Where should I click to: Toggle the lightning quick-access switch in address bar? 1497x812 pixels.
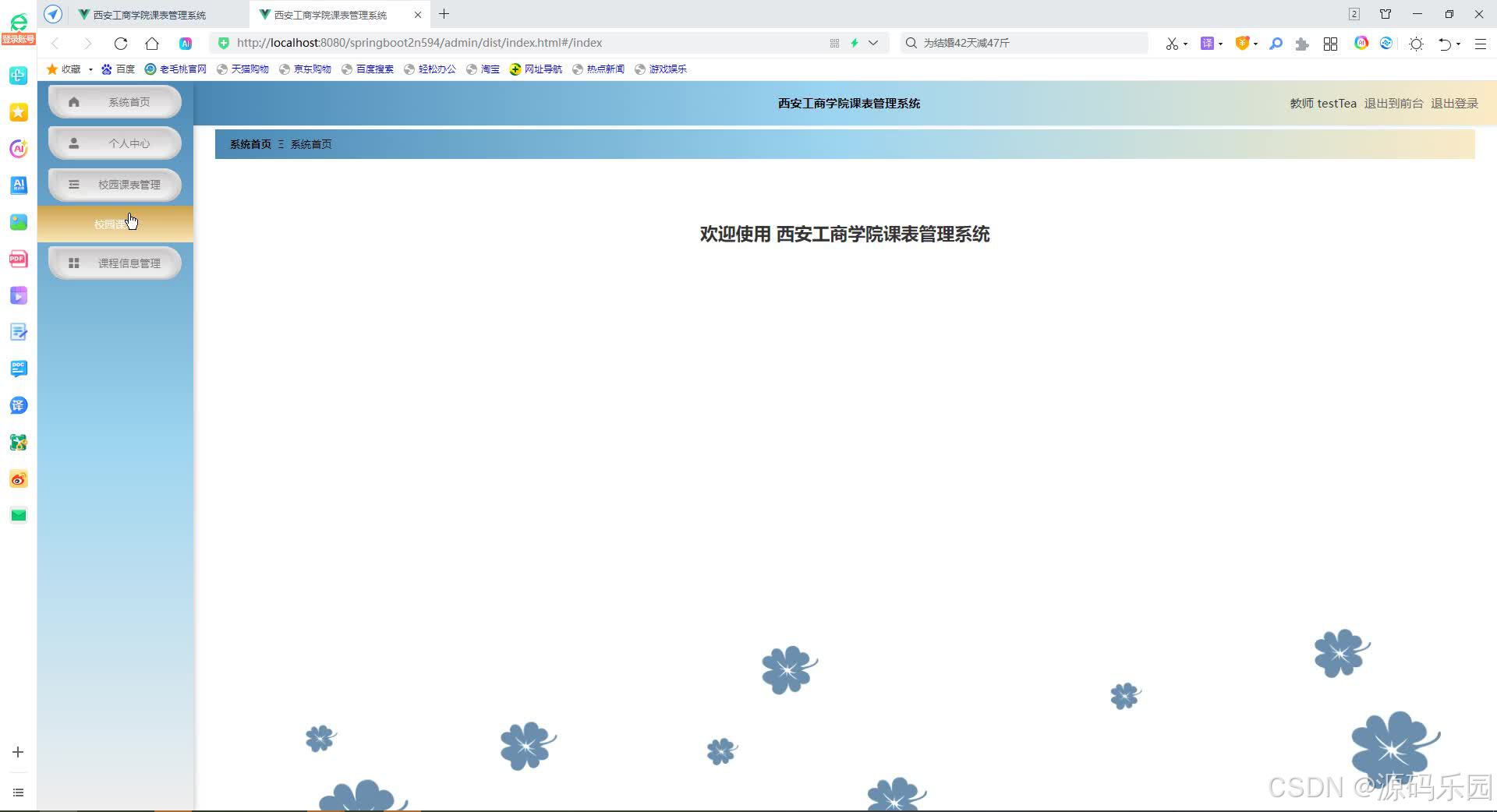pos(854,43)
